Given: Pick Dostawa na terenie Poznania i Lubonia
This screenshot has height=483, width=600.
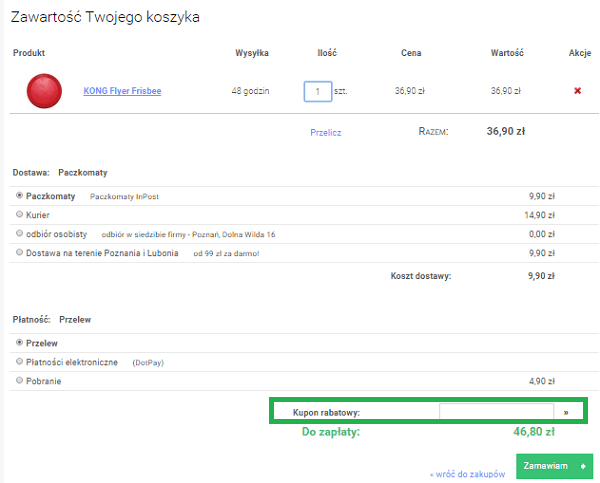Looking at the screenshot, I should [x=19, y=253].
